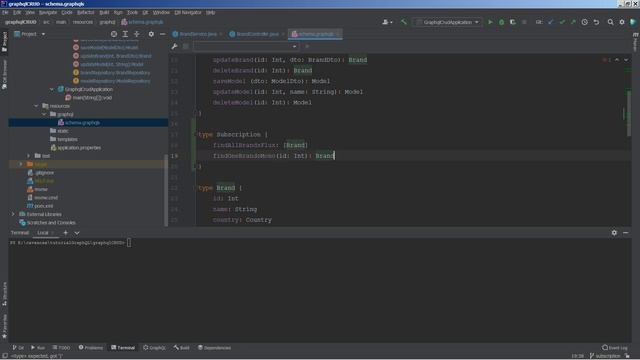
Task: Select the Local terminal tab
Action: tap(43, 233)
